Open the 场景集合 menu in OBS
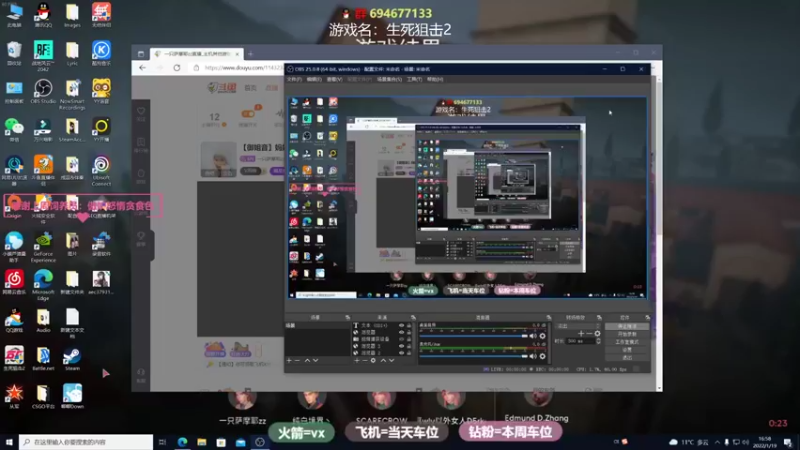 point(389,80)
